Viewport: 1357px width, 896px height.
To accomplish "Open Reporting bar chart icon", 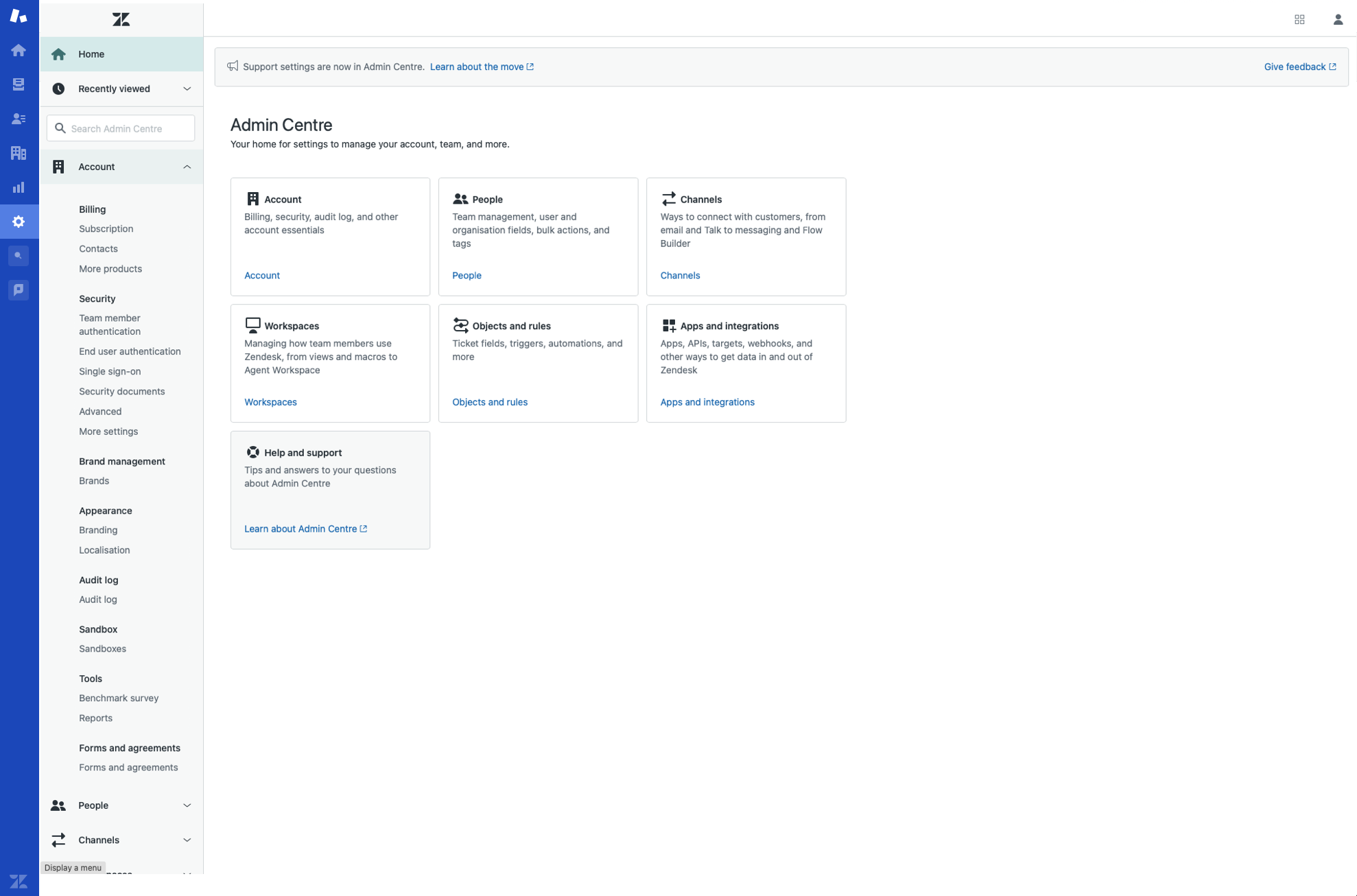I will (x=19, y=187).
